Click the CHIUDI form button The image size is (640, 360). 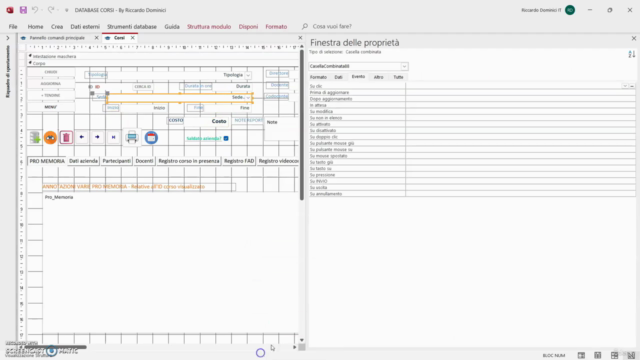click(51, 72)
